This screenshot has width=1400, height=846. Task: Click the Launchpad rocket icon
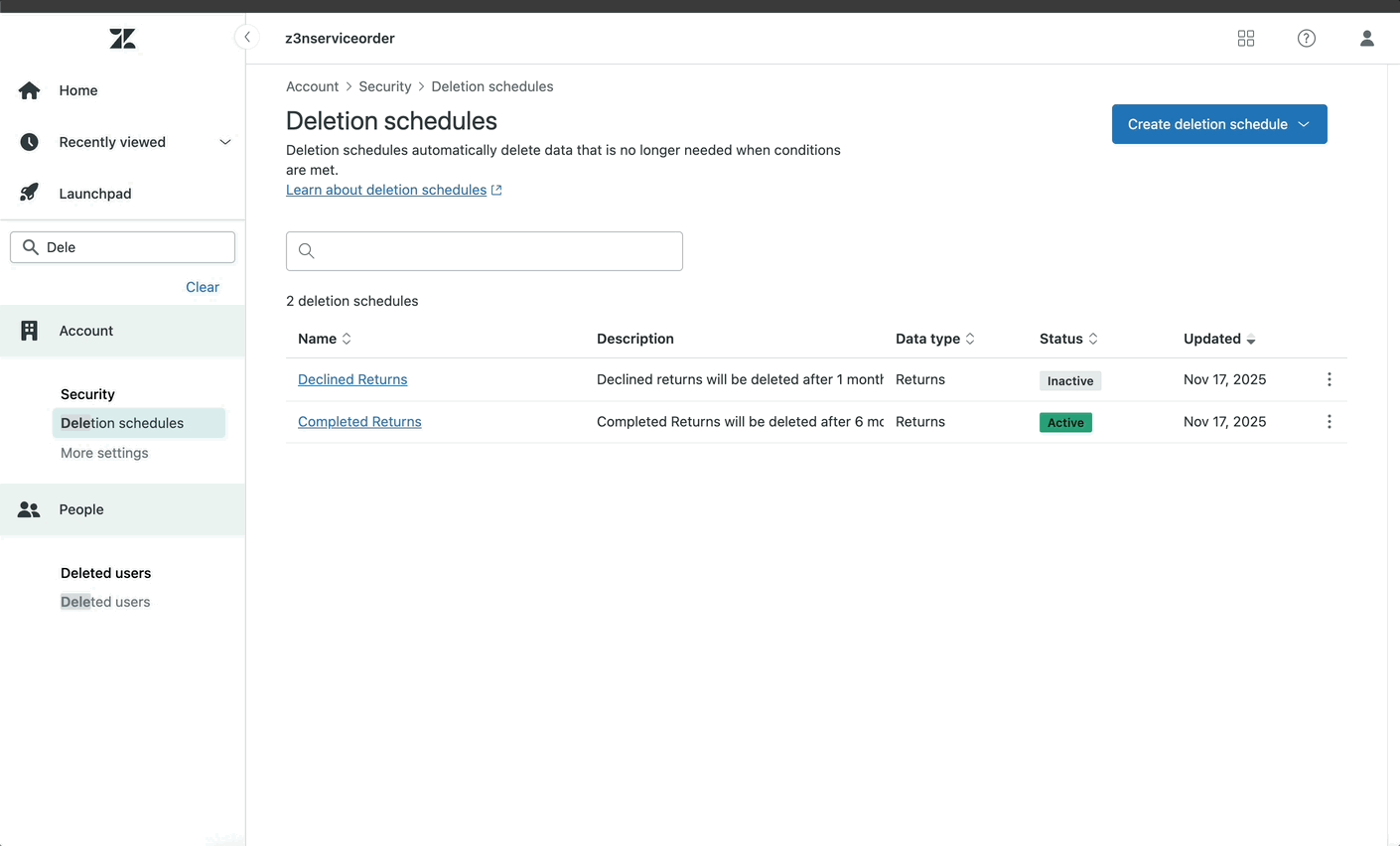coord(29,193)
